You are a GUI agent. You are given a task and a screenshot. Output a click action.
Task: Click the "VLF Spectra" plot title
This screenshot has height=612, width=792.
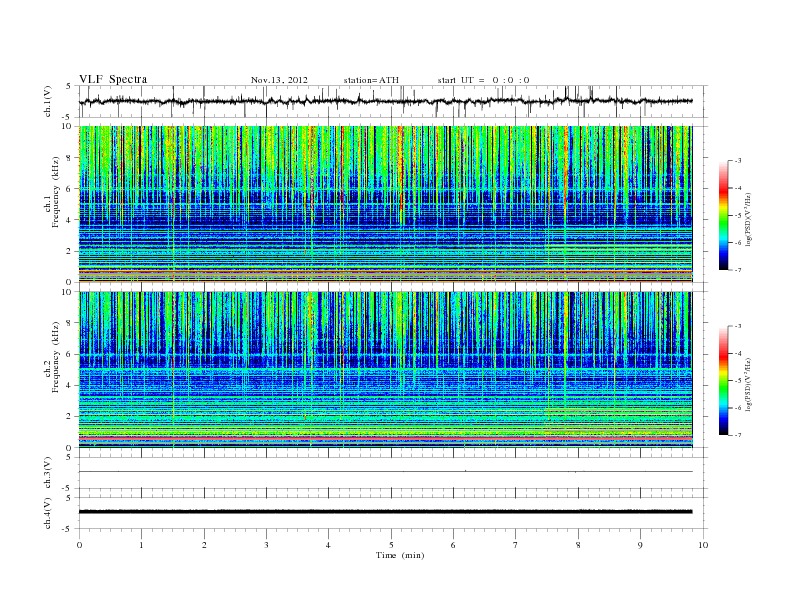click(x=113, y=79)
